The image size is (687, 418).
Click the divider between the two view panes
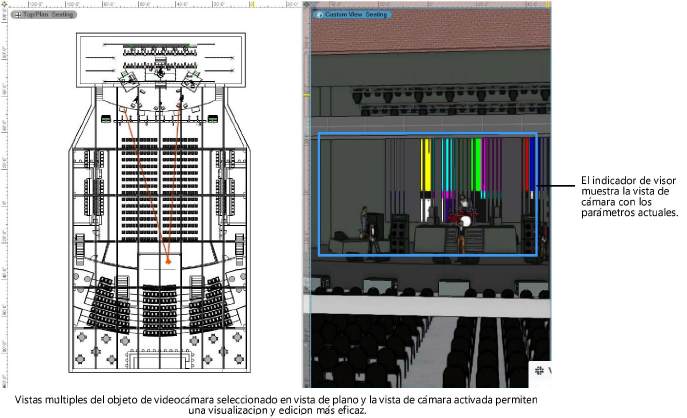[x=304, y=200]
